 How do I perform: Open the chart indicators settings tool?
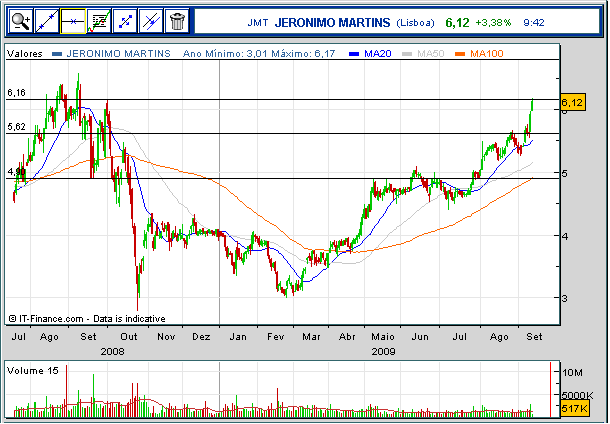(x=99, y=21)
